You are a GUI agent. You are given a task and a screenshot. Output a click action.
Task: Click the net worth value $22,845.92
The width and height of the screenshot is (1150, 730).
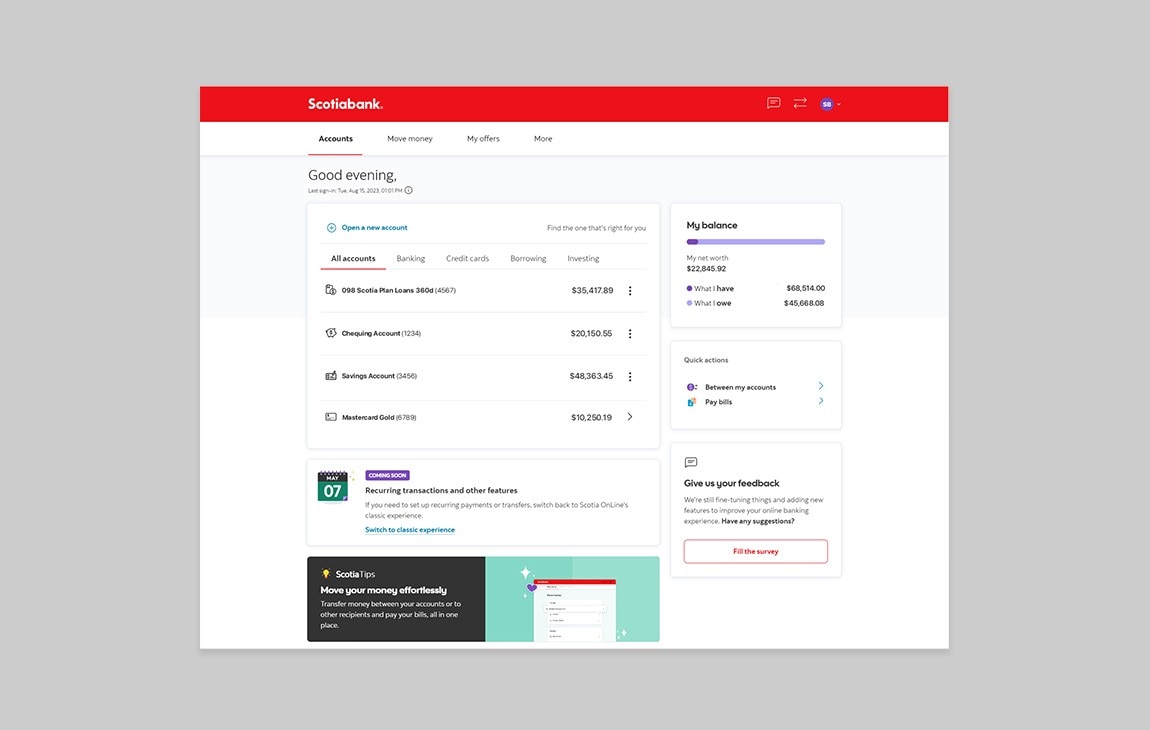(706, 269)
